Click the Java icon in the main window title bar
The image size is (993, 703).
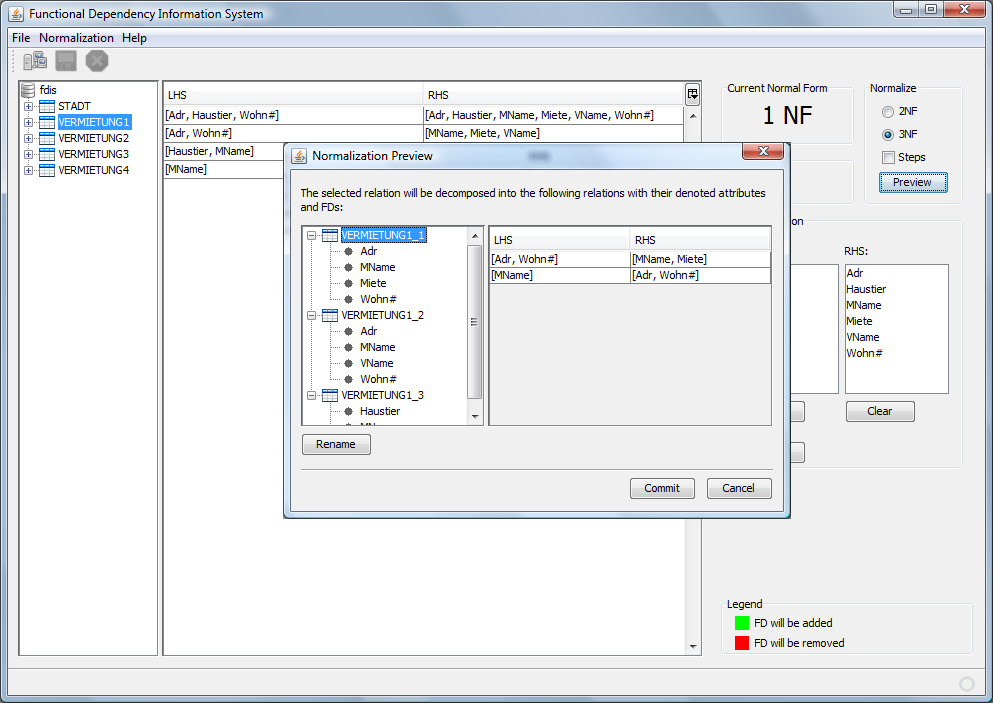16,13
